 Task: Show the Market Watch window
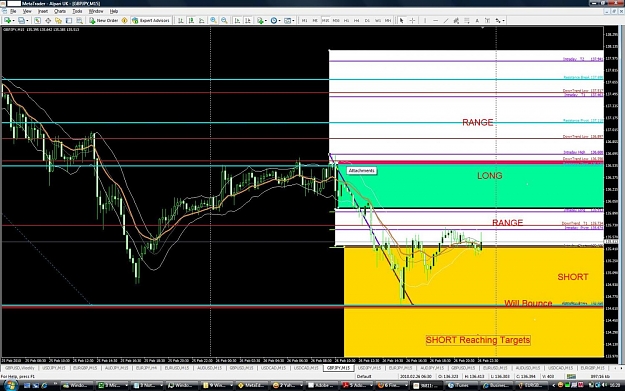point(37,20)
